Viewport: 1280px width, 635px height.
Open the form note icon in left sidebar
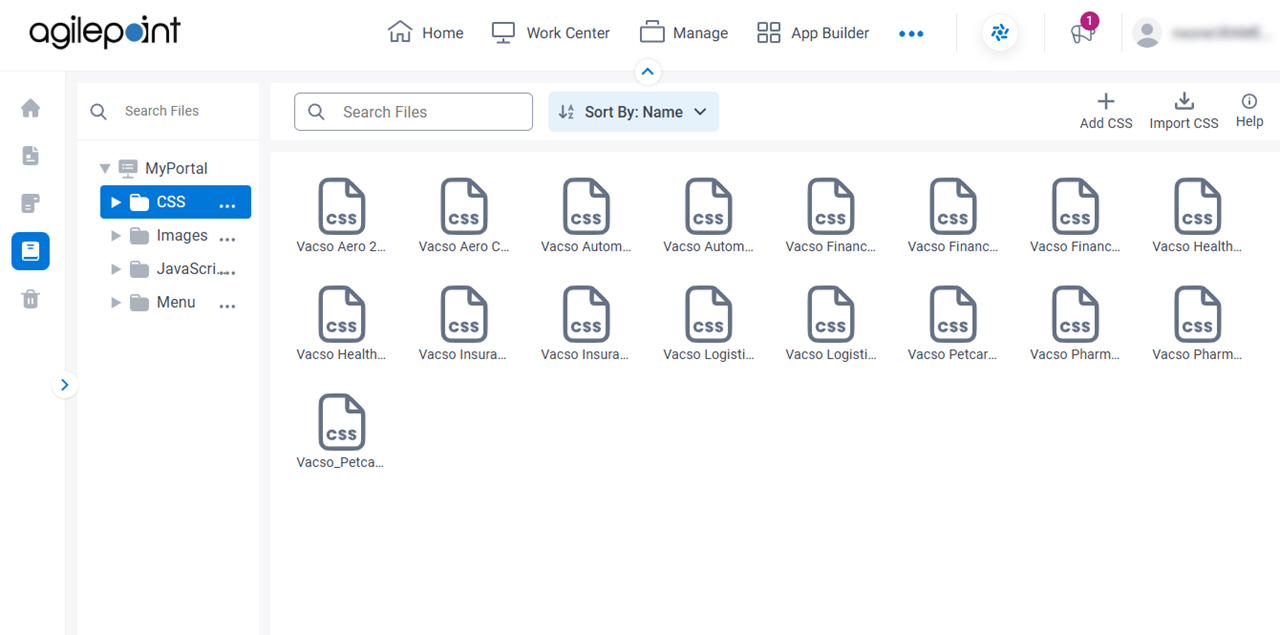[30, 204]
